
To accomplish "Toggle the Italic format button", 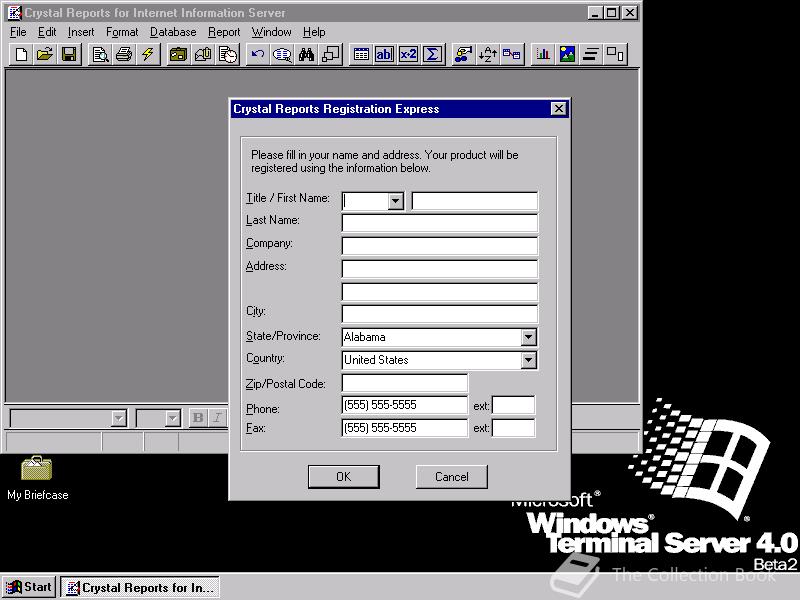I will (x=217, y=418).
